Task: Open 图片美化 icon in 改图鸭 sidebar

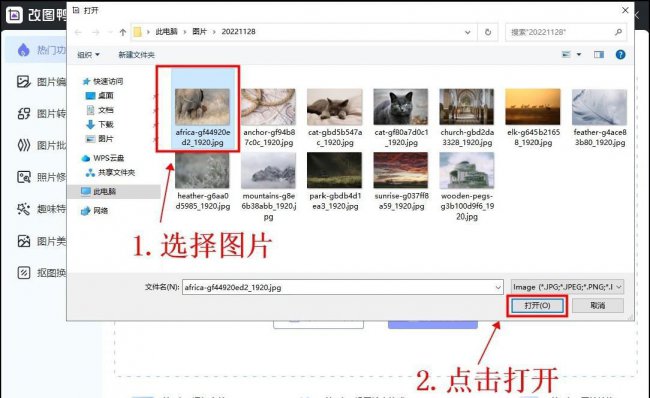Action: point(24,241)
